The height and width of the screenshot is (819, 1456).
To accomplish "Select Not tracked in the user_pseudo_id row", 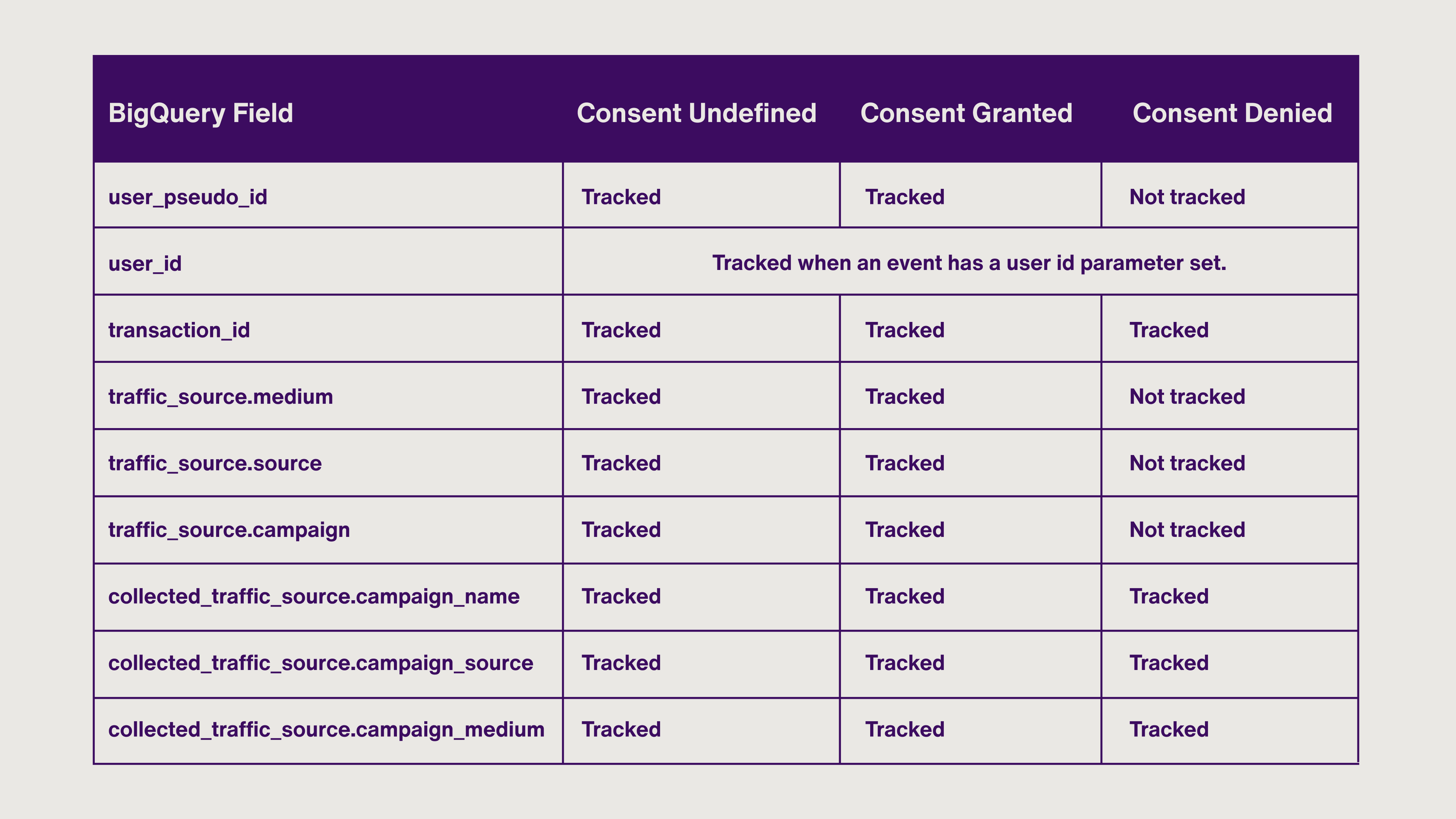I will tap(1187, 197).
